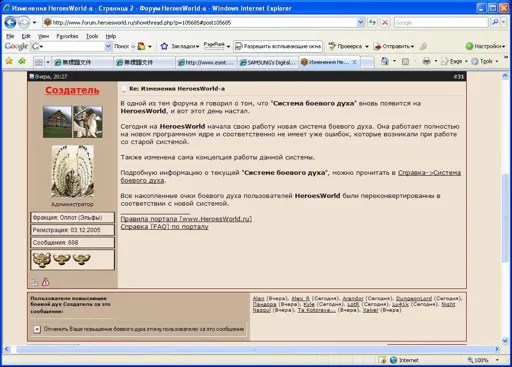Screen dimensions: 512x367
Task: Open the View menu
Action: [43, 36]
